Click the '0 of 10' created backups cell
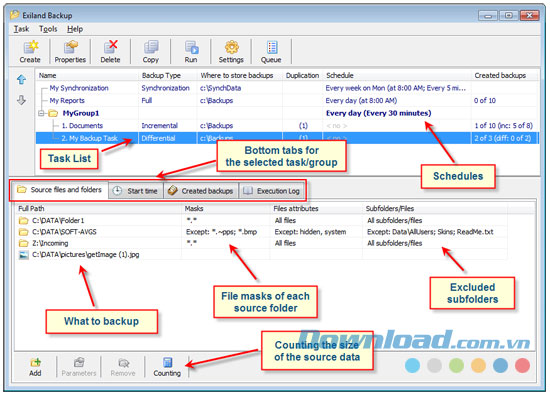Image resolution: width=550 pixels, height=397 pixels. coord(485,101)
